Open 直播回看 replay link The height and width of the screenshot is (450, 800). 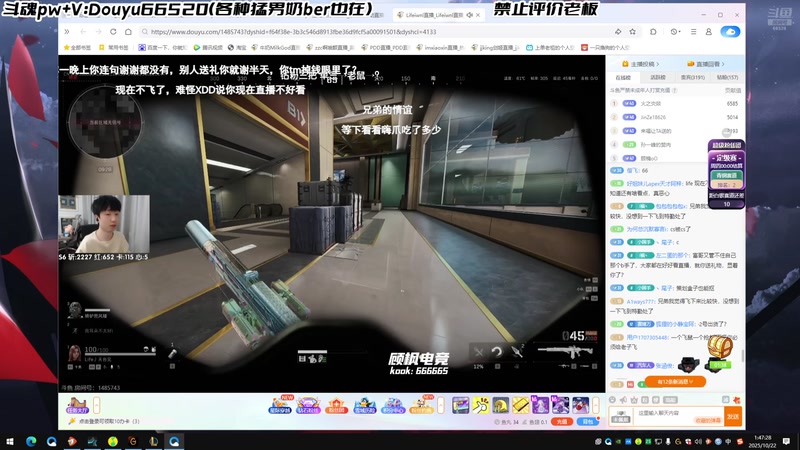point(706,64)
